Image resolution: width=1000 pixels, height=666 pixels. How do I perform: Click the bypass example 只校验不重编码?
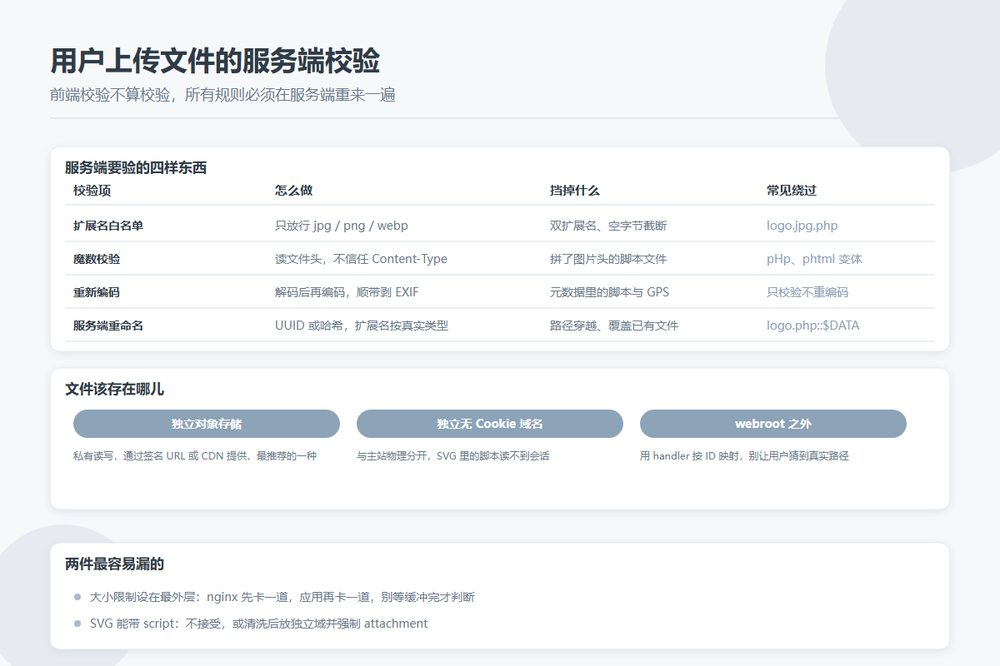pyautogui.click(x=807, y=292)
